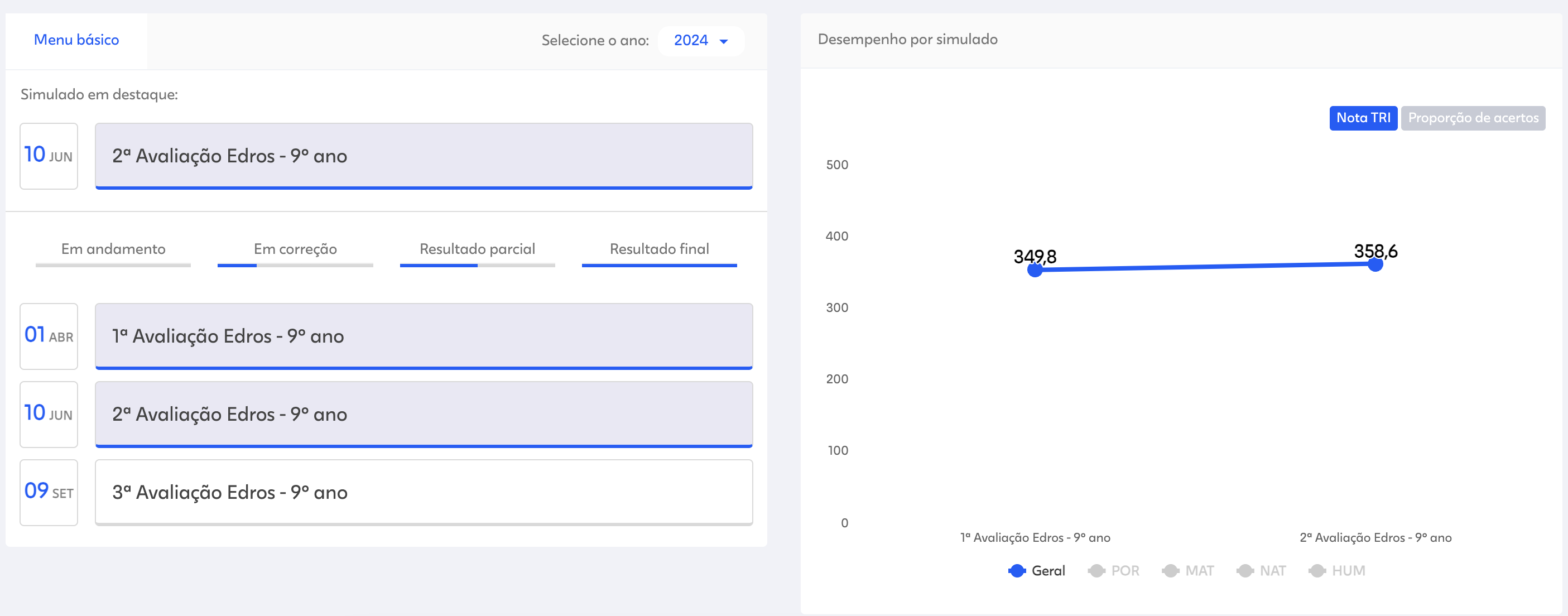The width and height of the screenshot is (1568, 616).
Task: Click the 2ª Avaliação Edros x-axis label
Action: (1375, 537)
